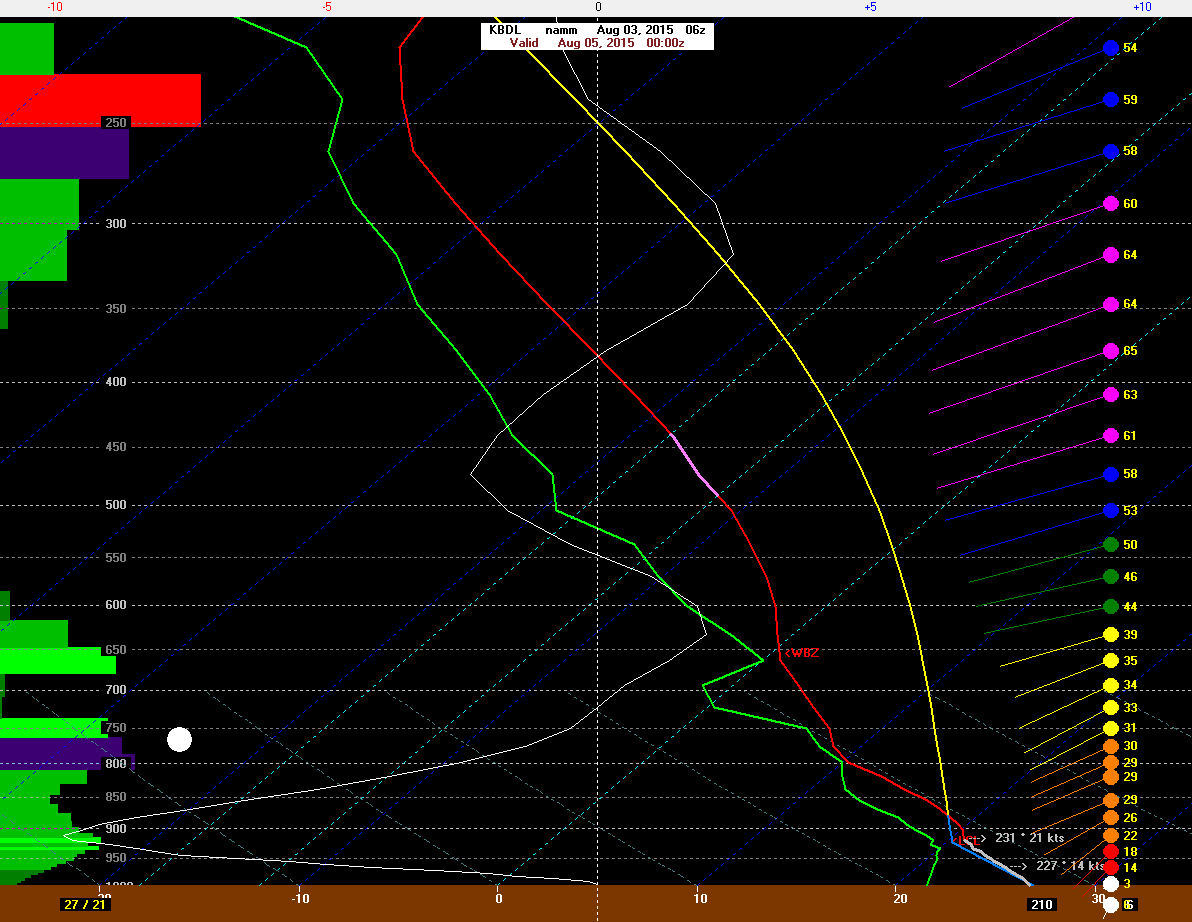Click the green wind dot labeled 46
1192x922 pixels.
pos(1111,577)
